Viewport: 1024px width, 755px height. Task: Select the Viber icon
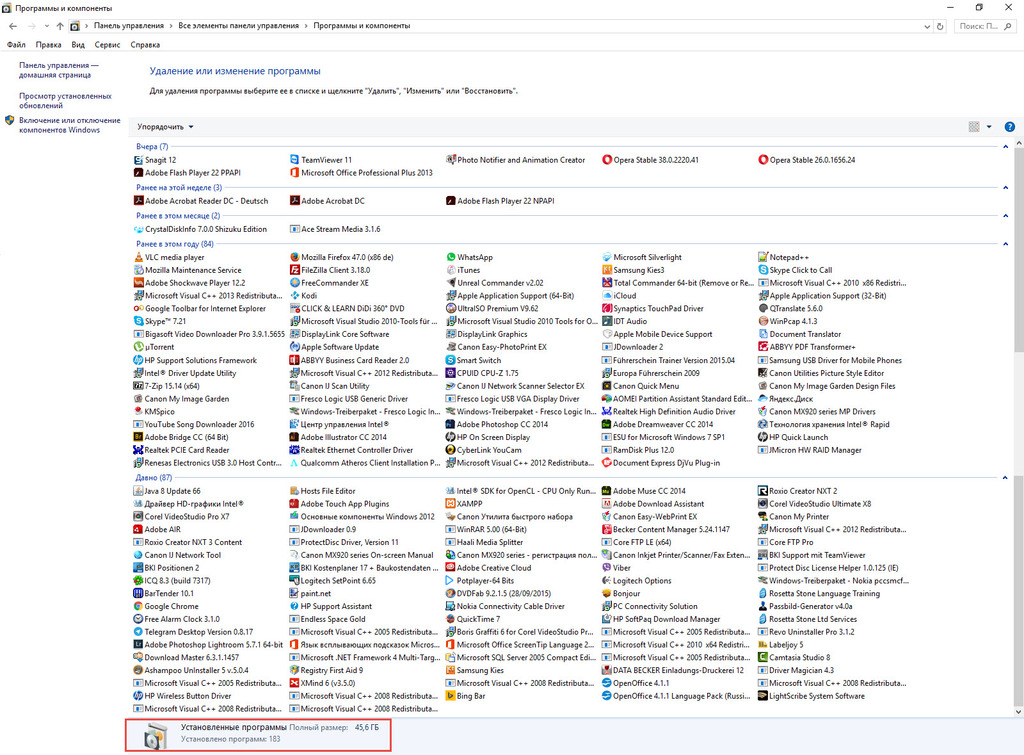(606, 568)
